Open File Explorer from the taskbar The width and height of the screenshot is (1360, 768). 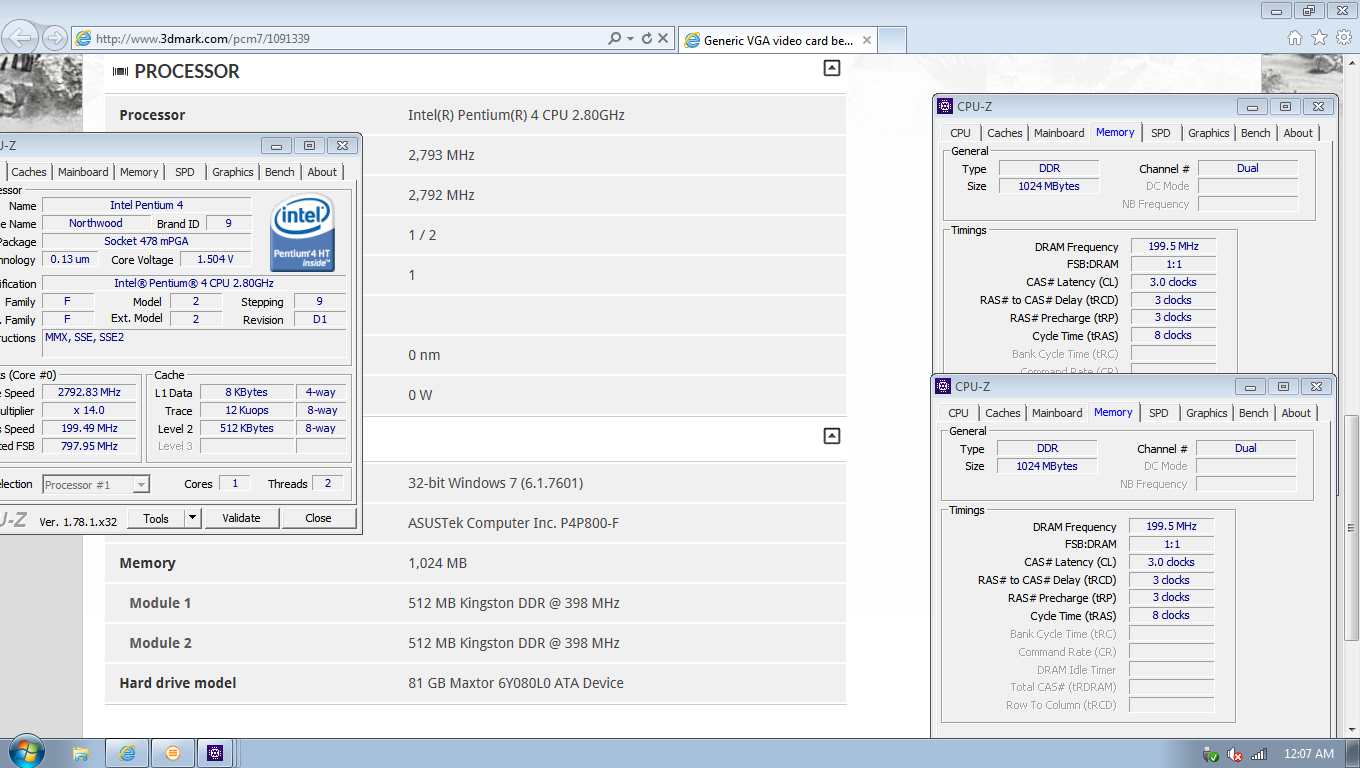pos(81,753)
